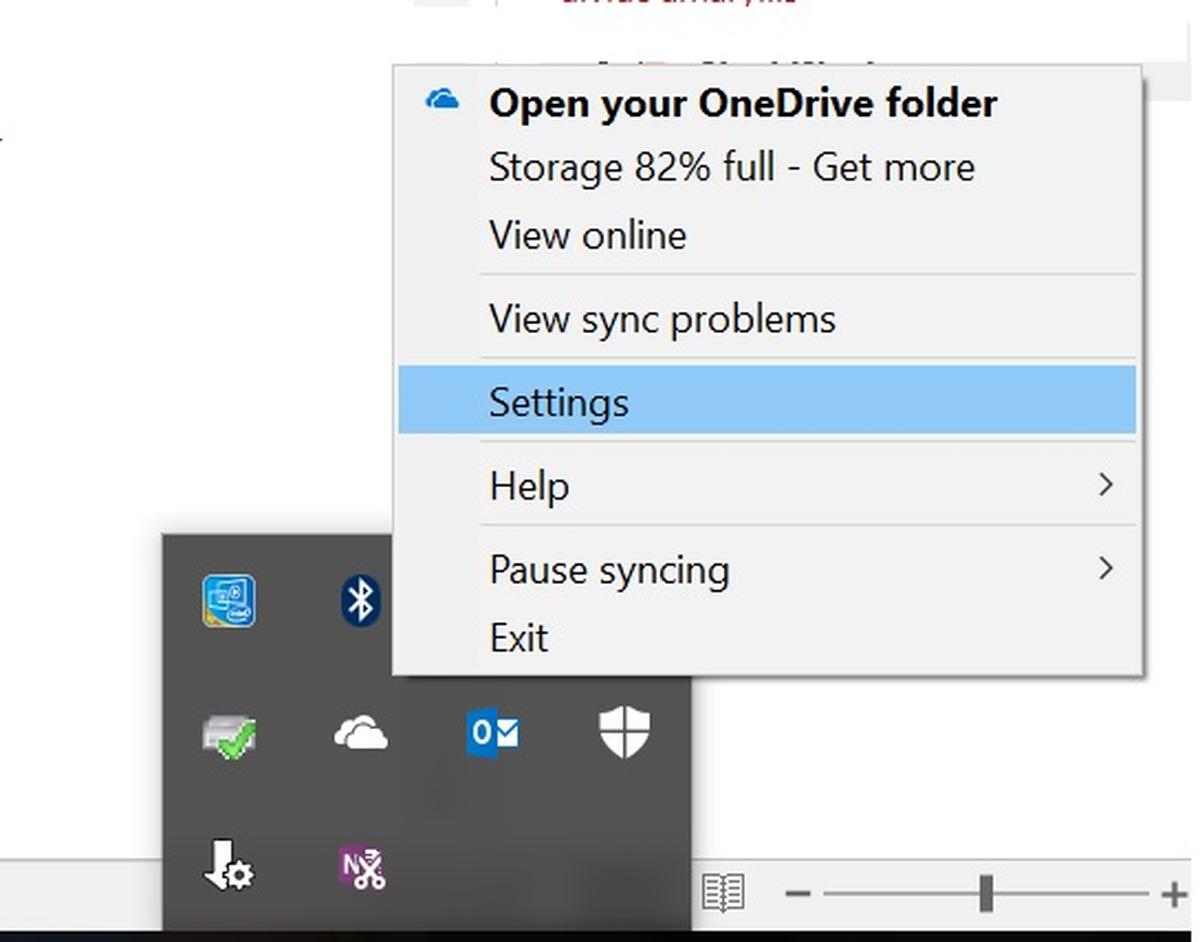Select View sync problems
The height and width of the screenshot is (942, 1200).
tap(662, 318)
